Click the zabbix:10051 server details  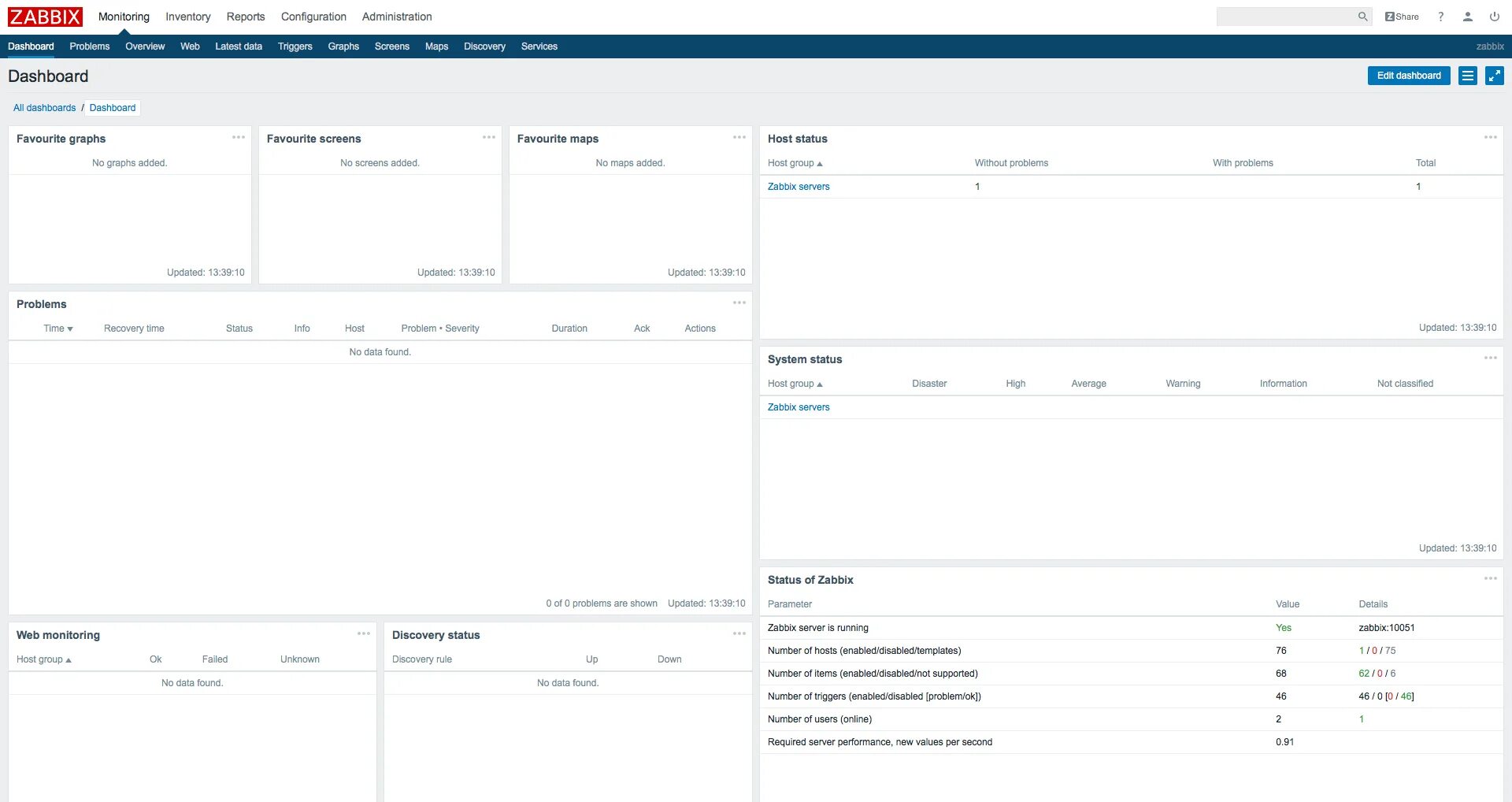tap(1387, 628)
